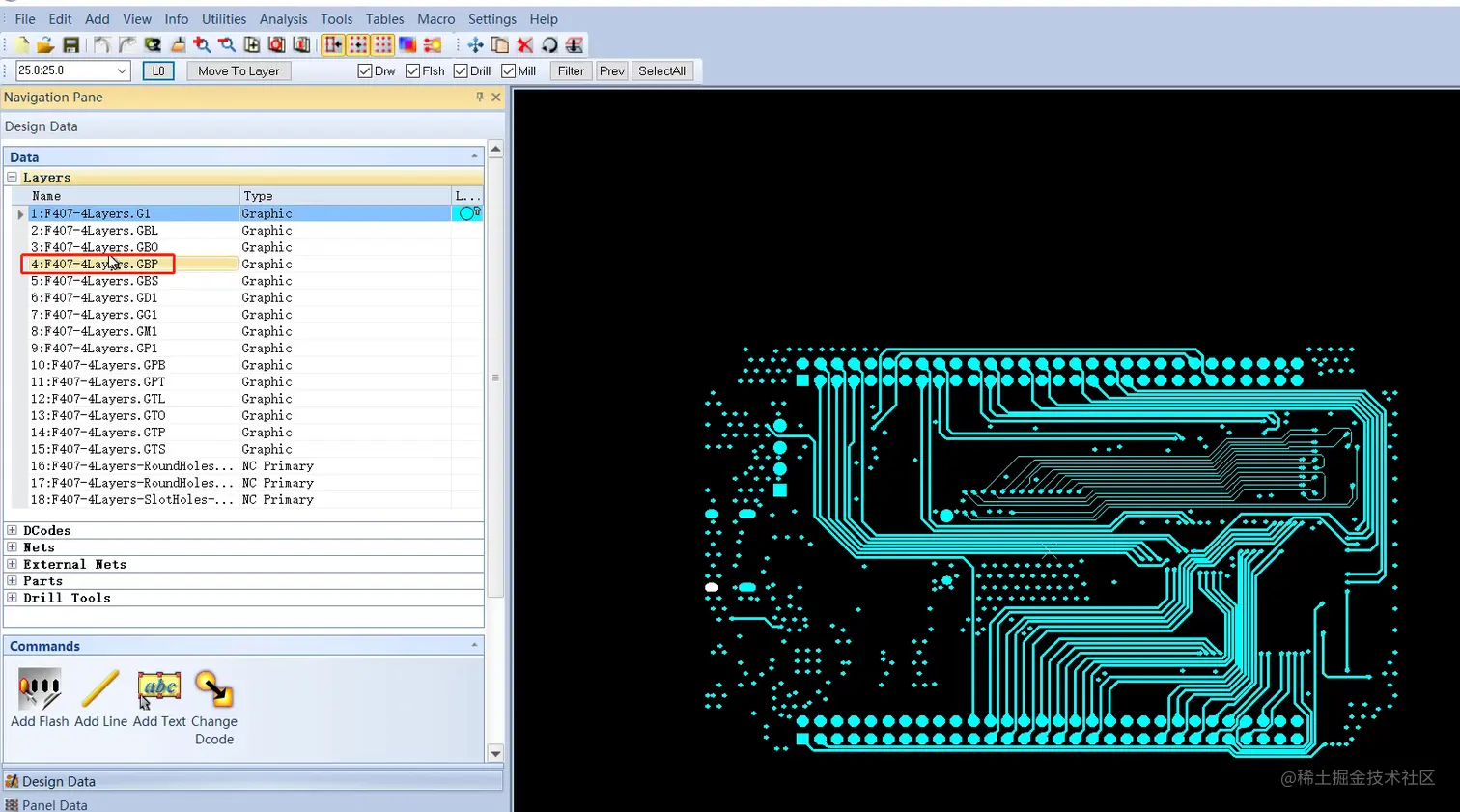Image resolution: width=1460 pixels, height=812 pixels.
Task: Click the Mirror icon at the toolbar end
Action: [x=575, y=44]
